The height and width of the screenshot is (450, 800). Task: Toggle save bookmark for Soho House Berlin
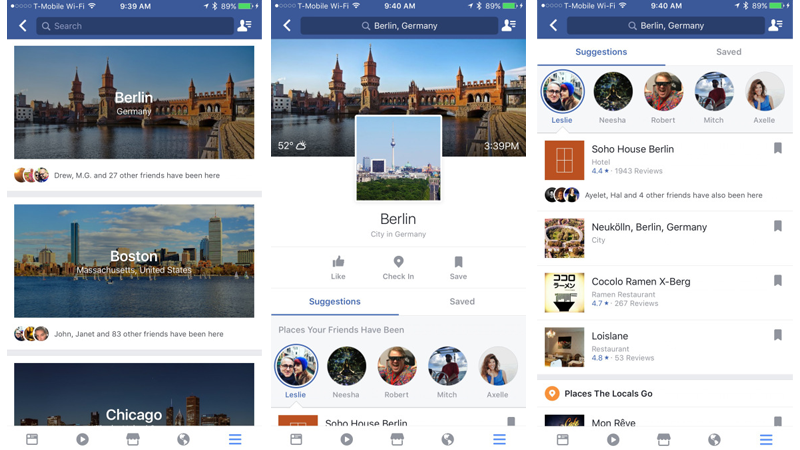pos(778,148)
